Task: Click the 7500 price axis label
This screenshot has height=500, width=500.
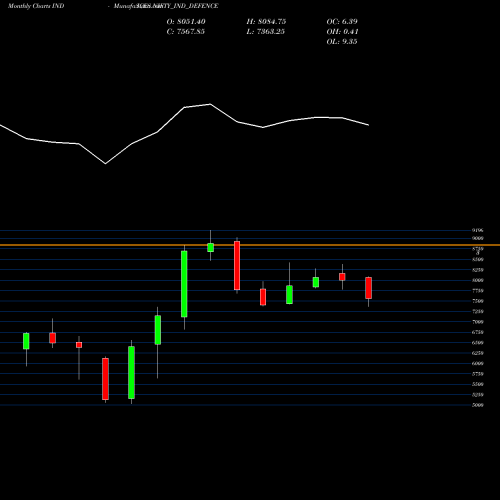Action: click(478, 301)
